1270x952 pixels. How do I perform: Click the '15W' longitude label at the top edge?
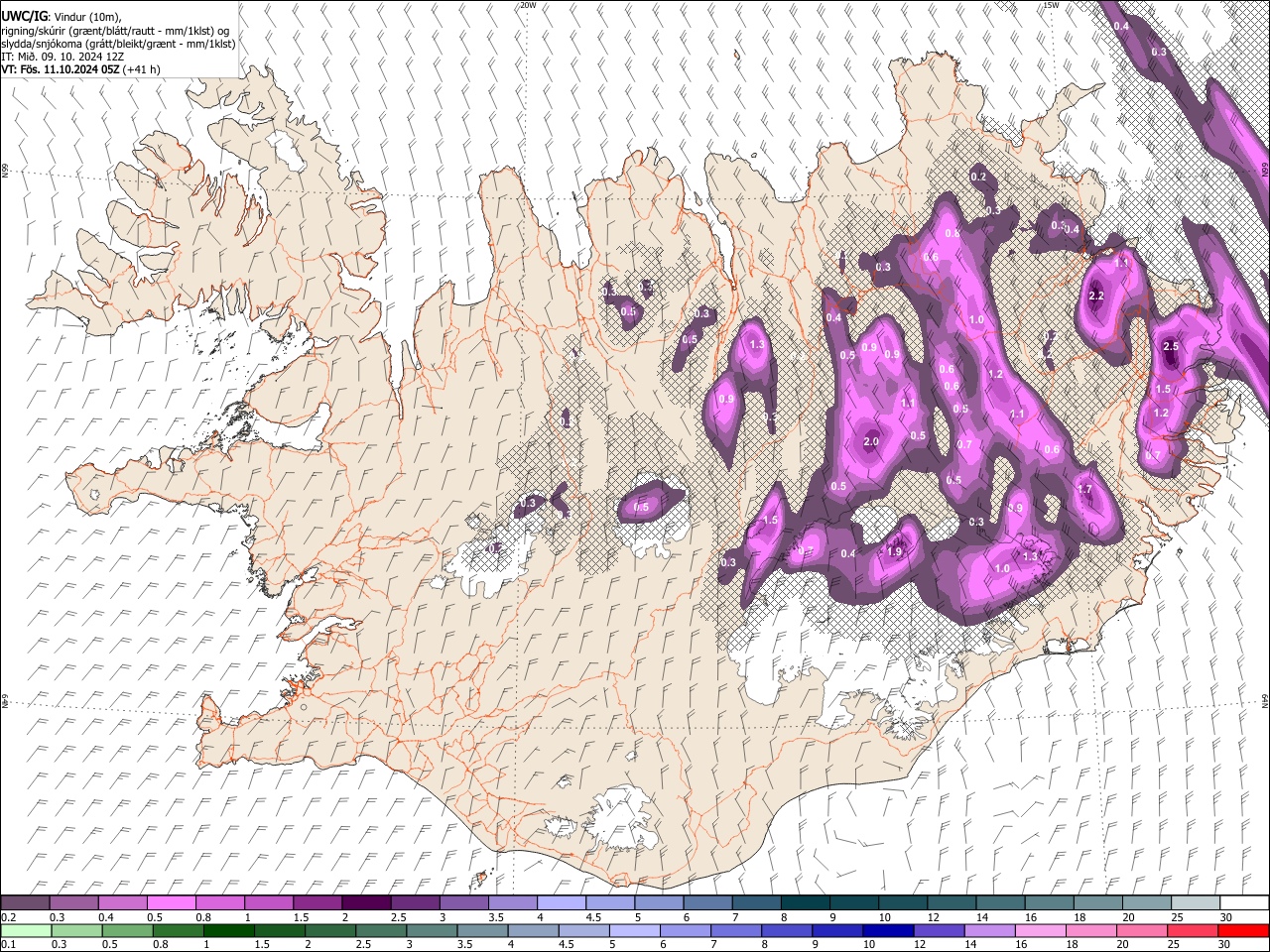1052,5
